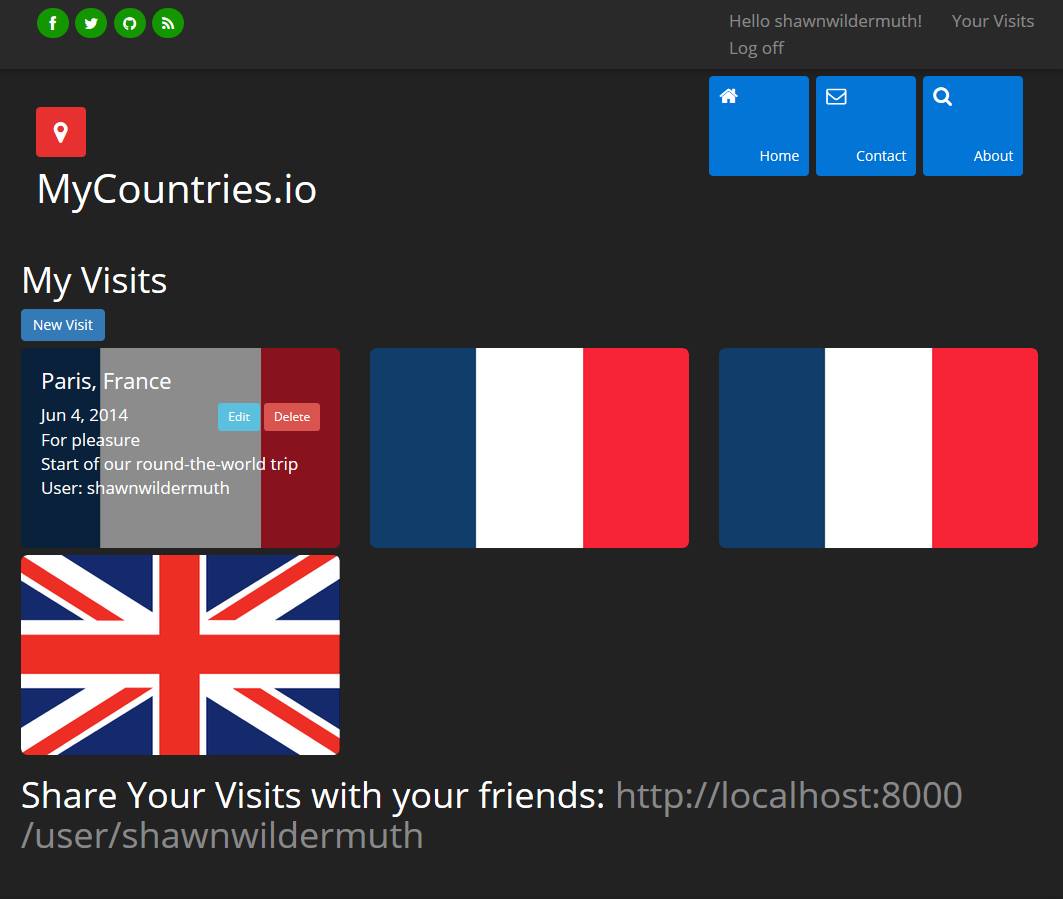Click the Jun 4, 2014 date
Viewport: 1063px width, 899px height.
(84, 415)
